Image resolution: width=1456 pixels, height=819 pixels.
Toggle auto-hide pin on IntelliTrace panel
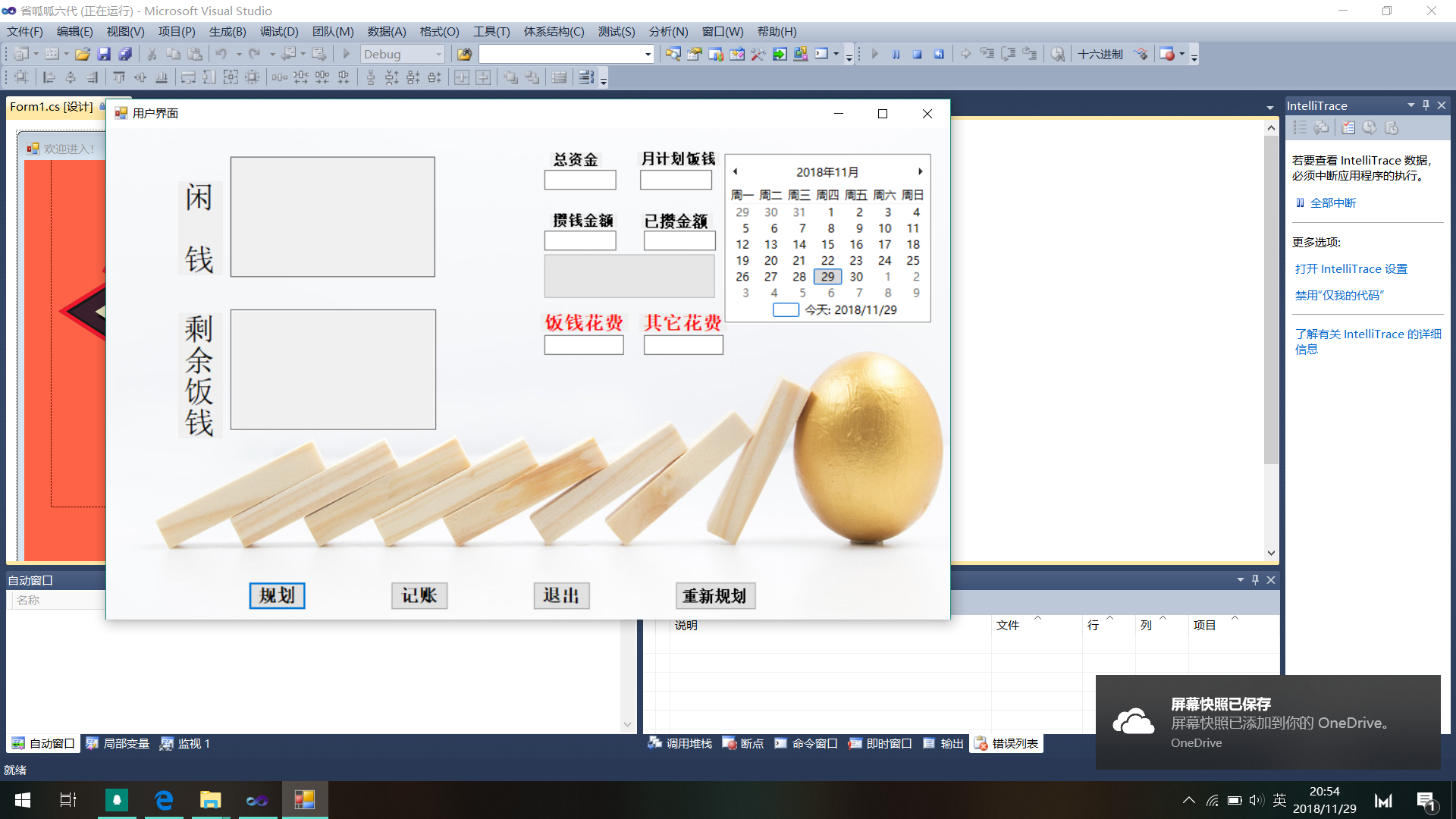click(x=1426, y=105)
